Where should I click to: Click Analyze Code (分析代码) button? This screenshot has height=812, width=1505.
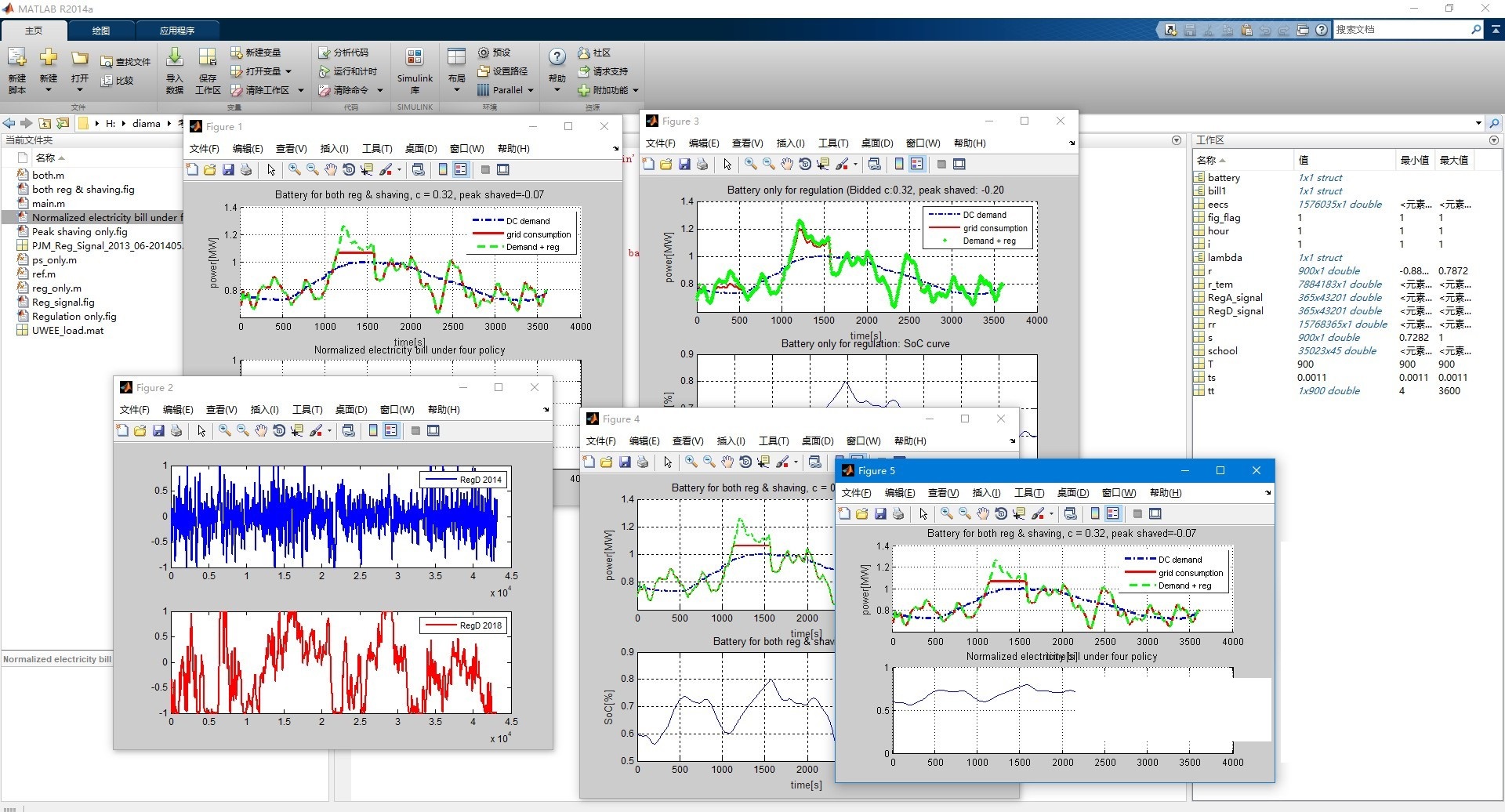click(343, 53)
